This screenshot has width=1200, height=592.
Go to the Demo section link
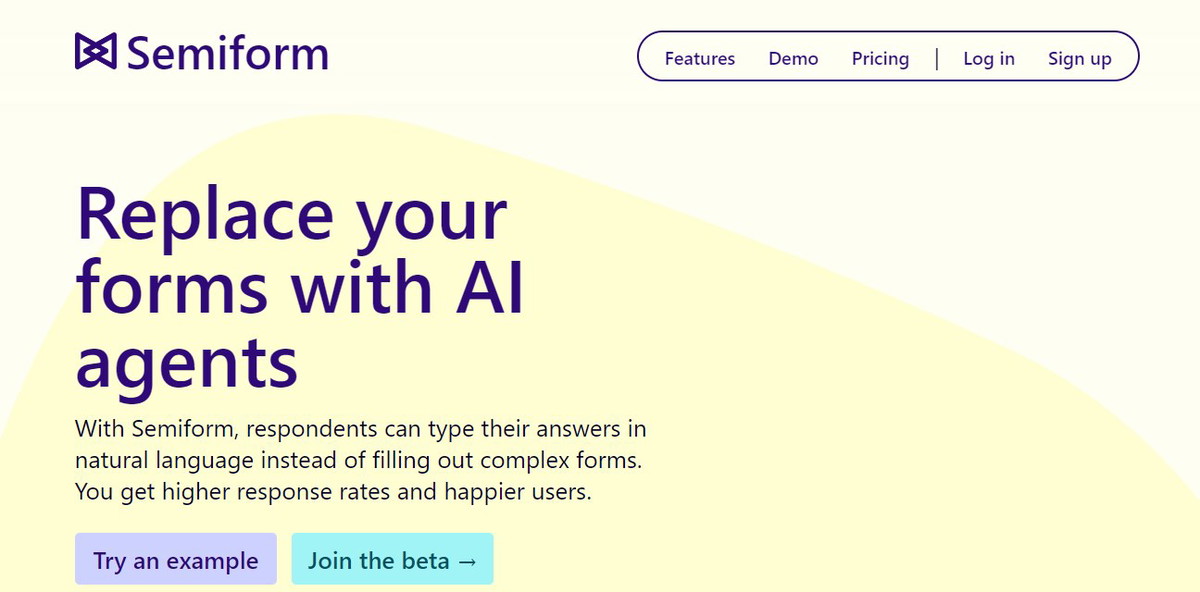click(793, 59)
